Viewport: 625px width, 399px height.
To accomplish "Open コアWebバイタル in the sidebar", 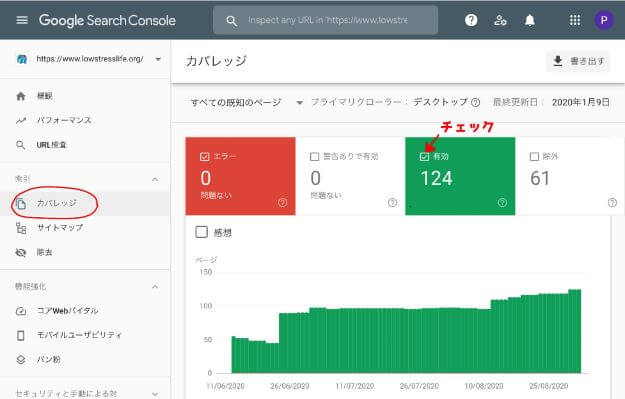I will click(x=85, y=311).
